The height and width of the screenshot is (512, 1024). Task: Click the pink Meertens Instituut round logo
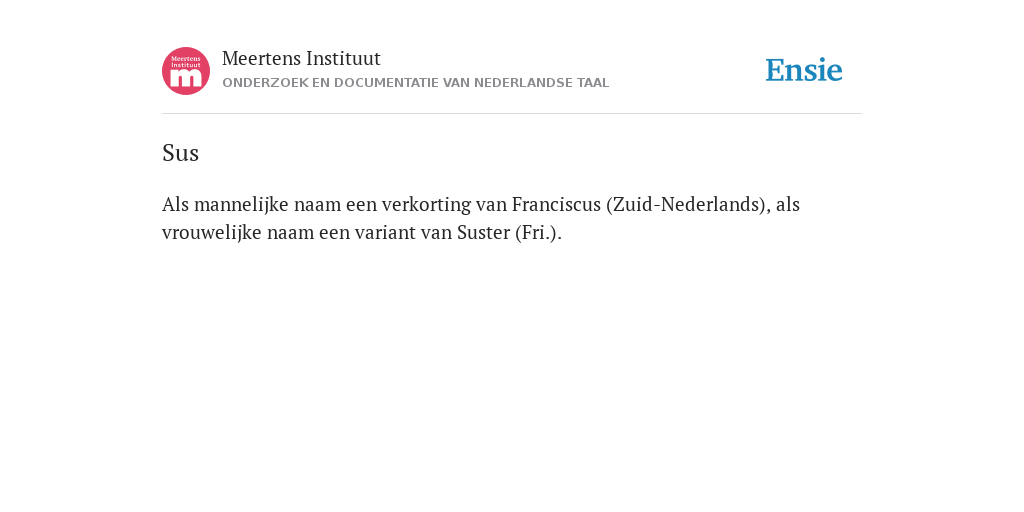point(186,71)
